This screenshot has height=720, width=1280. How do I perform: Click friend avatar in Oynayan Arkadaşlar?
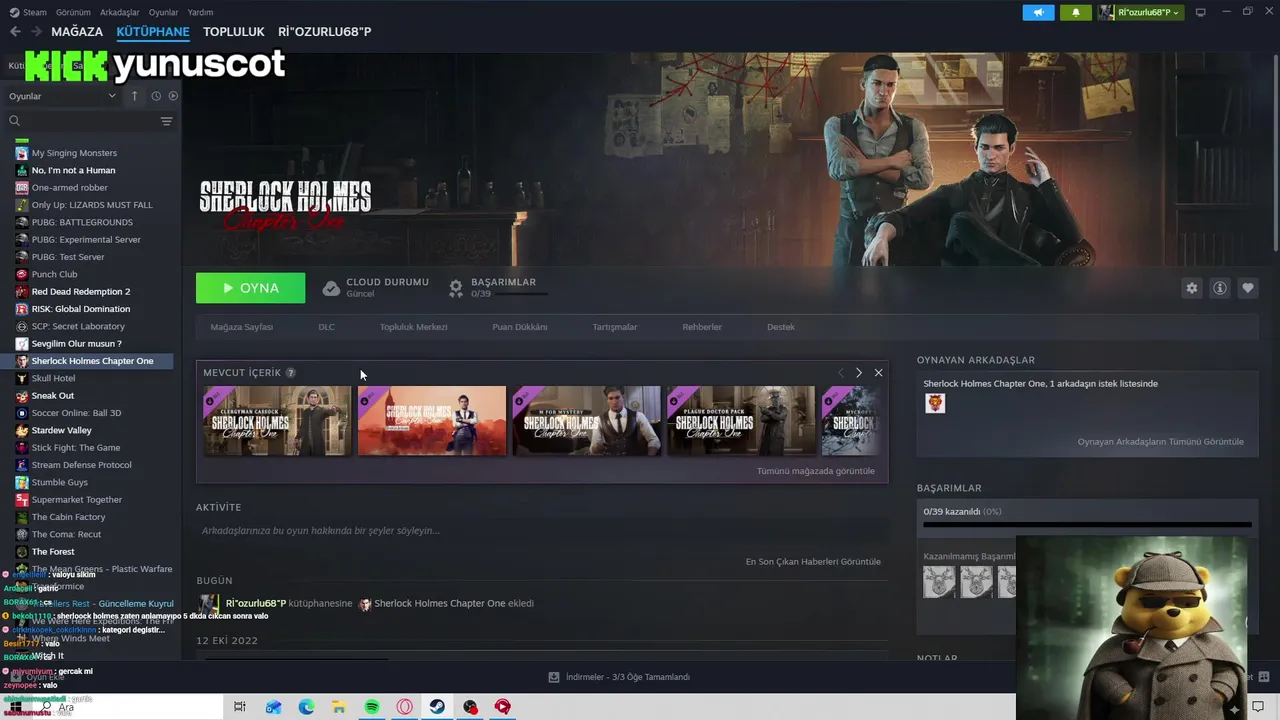coord(935,403)
